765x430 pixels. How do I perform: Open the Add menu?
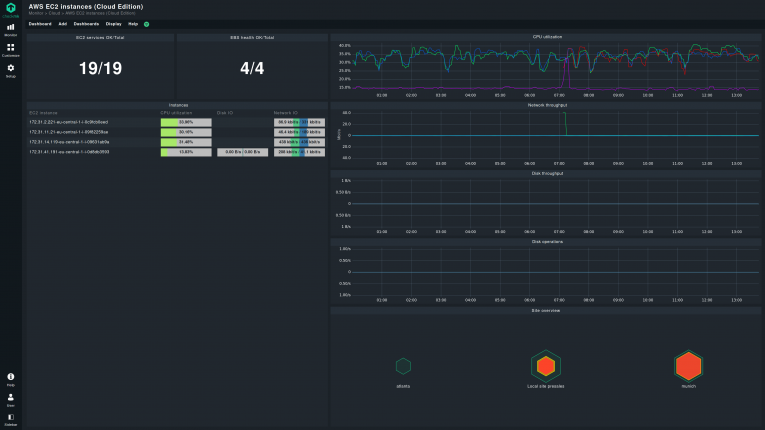click(63, 23)
